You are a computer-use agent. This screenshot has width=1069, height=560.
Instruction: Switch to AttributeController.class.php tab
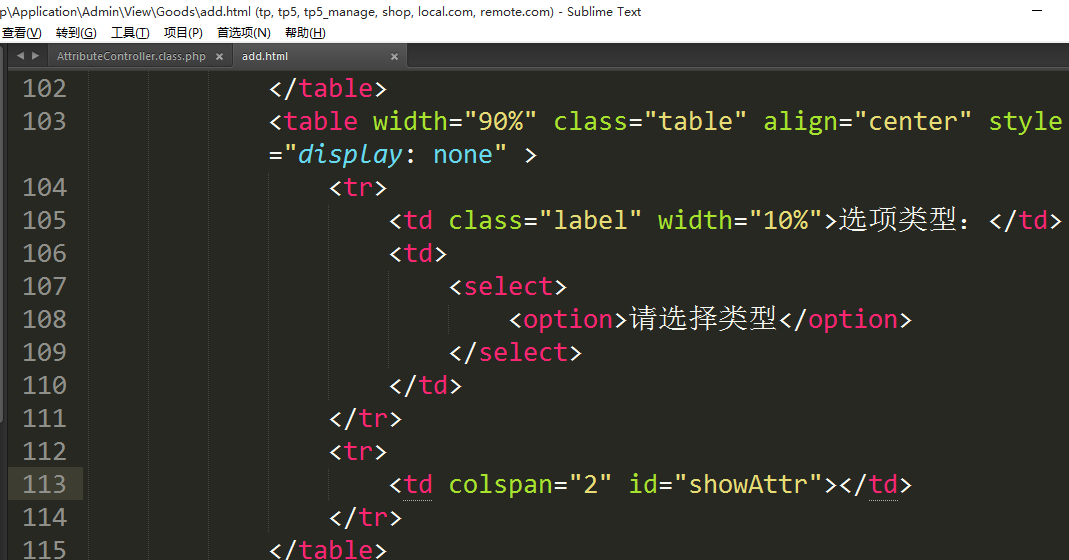point(130,57)
